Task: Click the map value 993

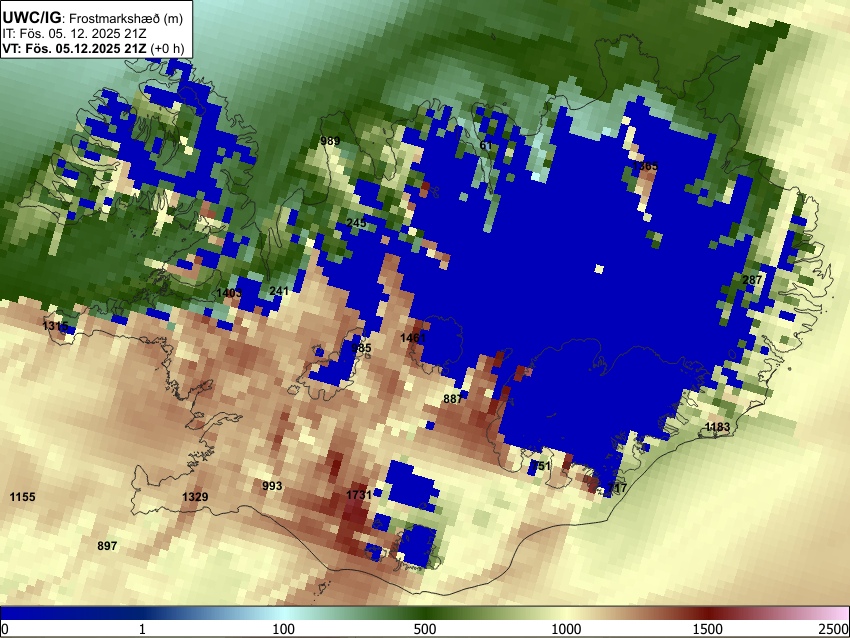Action: (272, 486)
